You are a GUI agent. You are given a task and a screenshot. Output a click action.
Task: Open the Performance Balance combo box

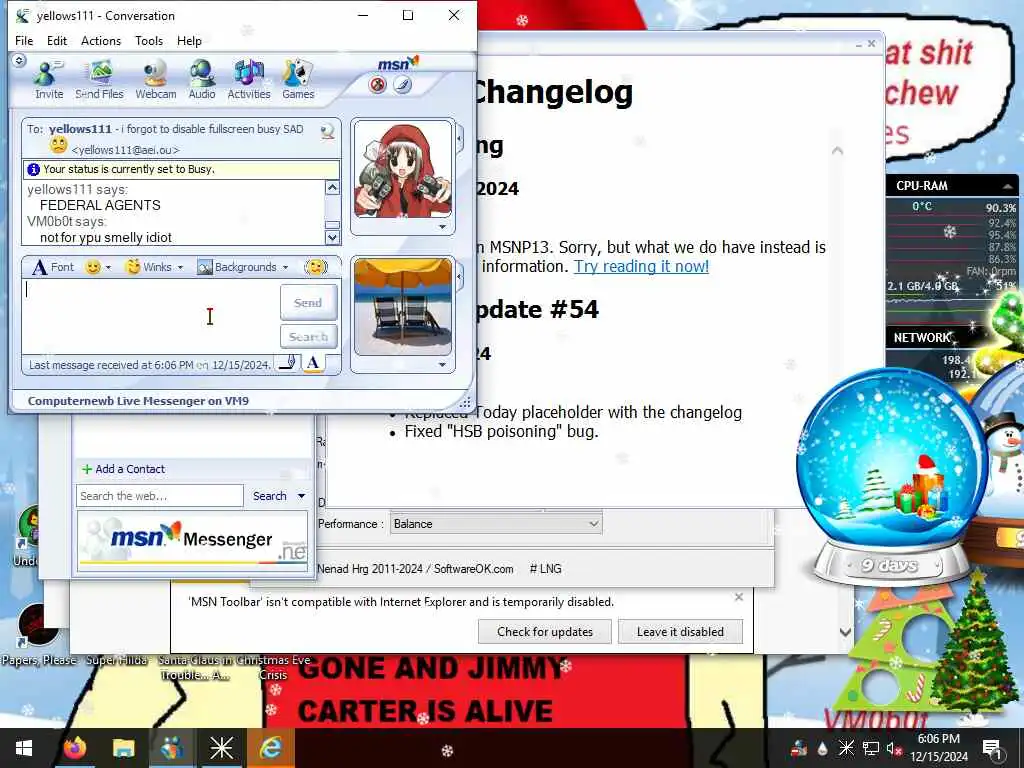tap(496, 524)
